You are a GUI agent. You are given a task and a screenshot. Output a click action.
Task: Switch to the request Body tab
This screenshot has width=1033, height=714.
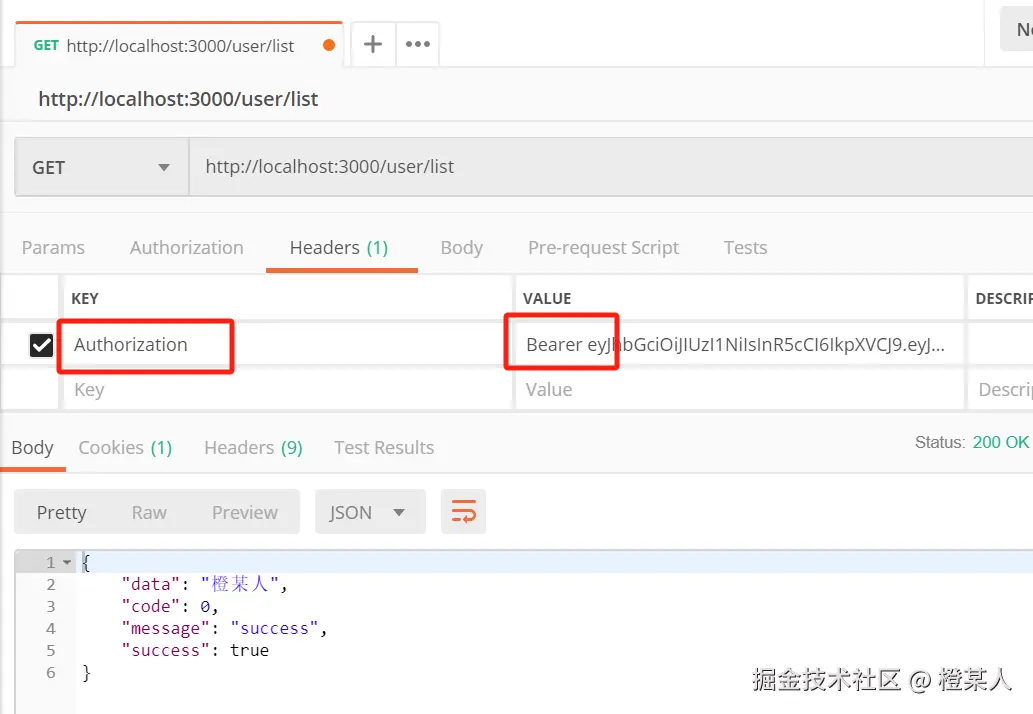pyautogui.click(x=461, y=248)
